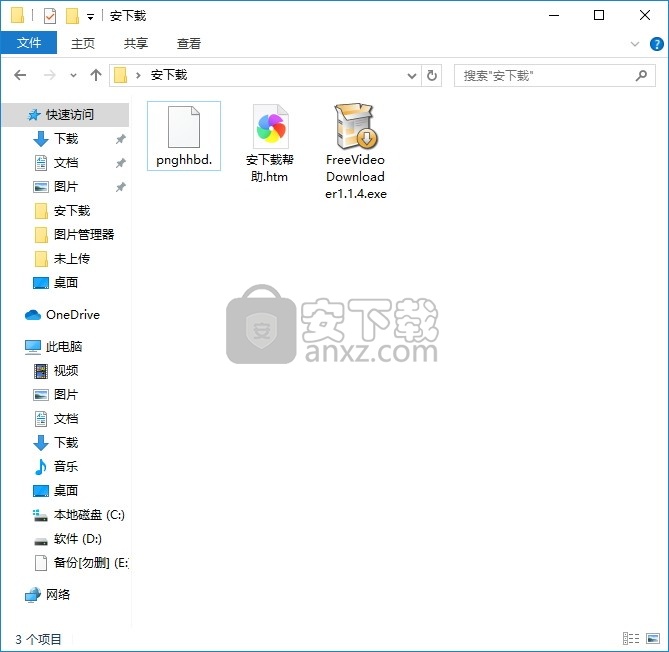Open 图片 under 此电脑
669x652 pixels.
point(66,394)
